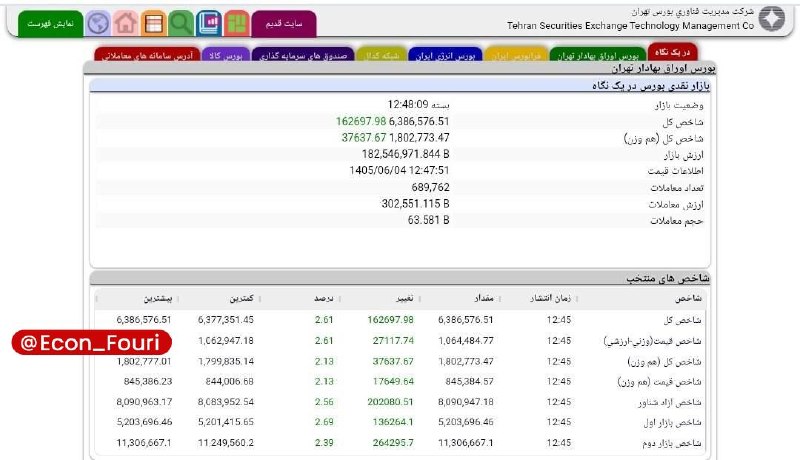Click the highest value 845,386.23
800x460 pixels.
148,381
